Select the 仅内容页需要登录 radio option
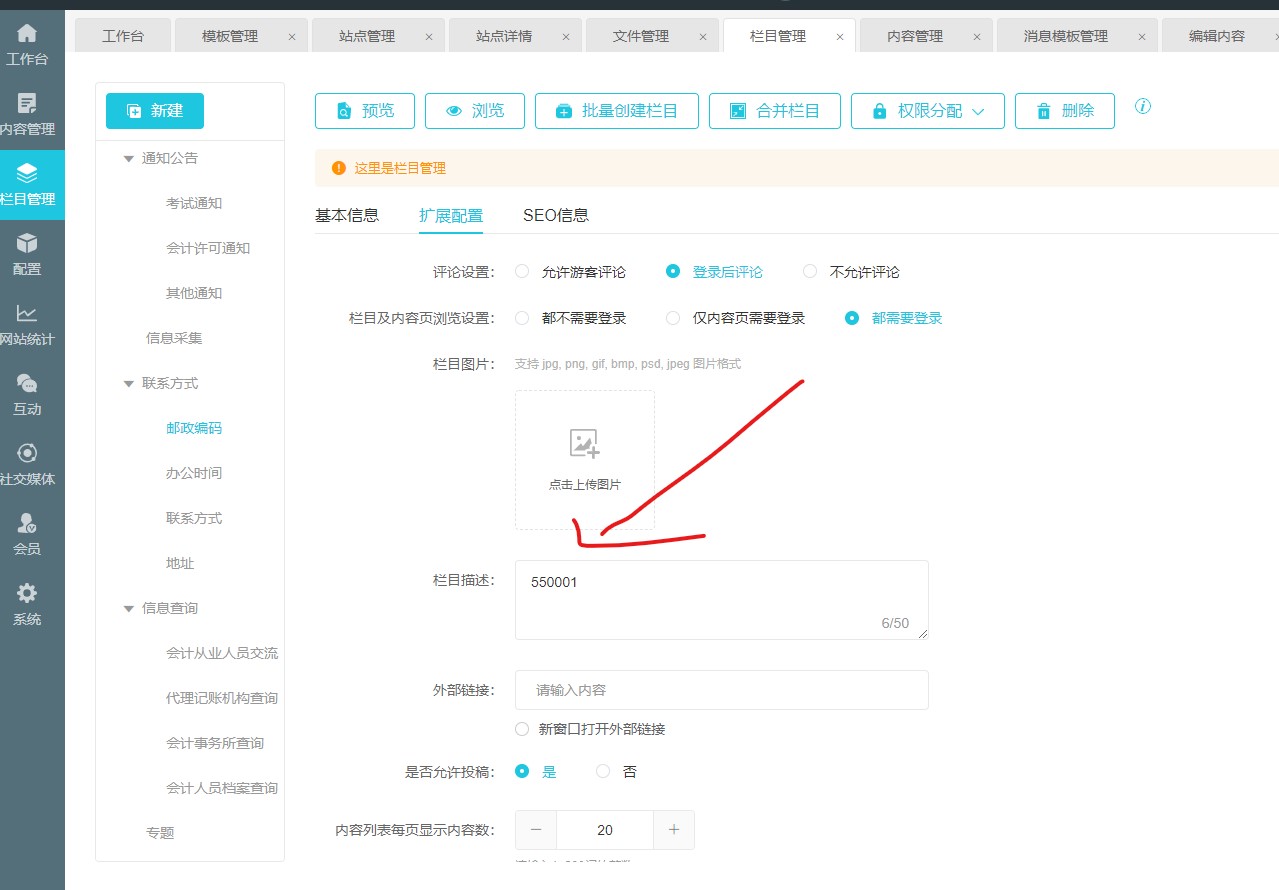 (x=673, y=318)
